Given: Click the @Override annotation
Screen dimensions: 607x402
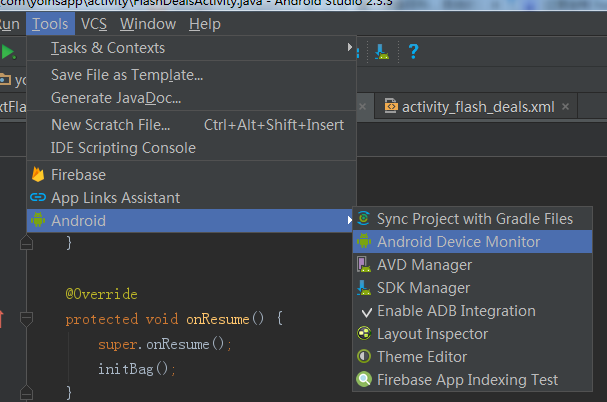Looking at the screenshot, I should 101,294.
